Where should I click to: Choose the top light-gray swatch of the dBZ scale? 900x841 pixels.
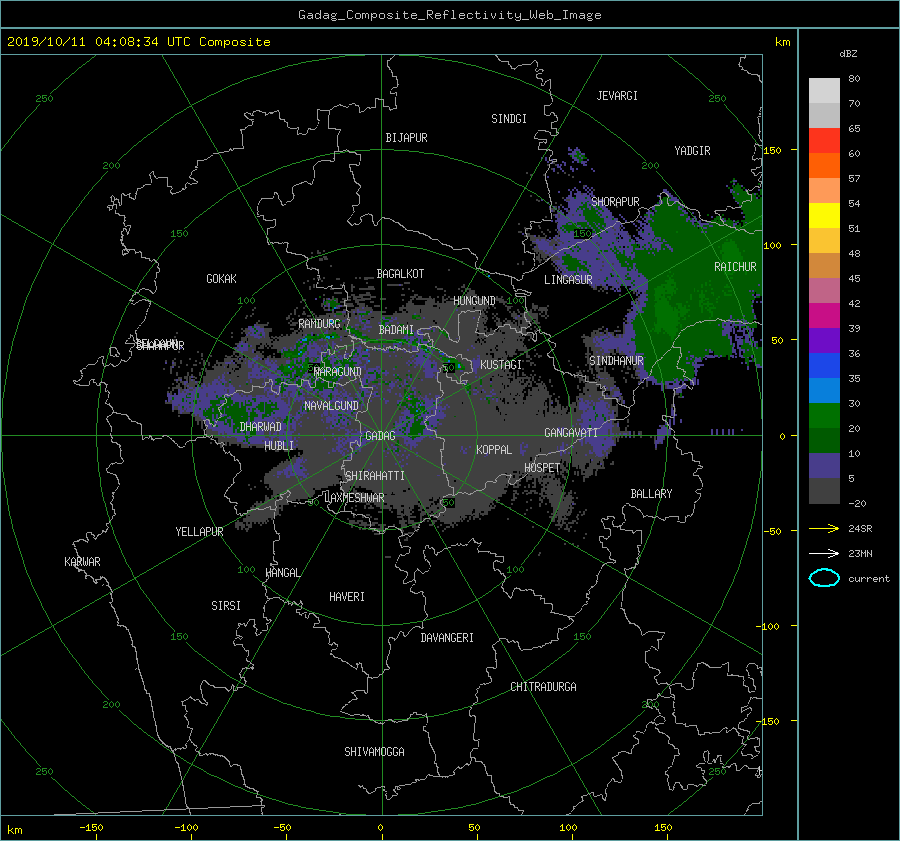(824, 91)
